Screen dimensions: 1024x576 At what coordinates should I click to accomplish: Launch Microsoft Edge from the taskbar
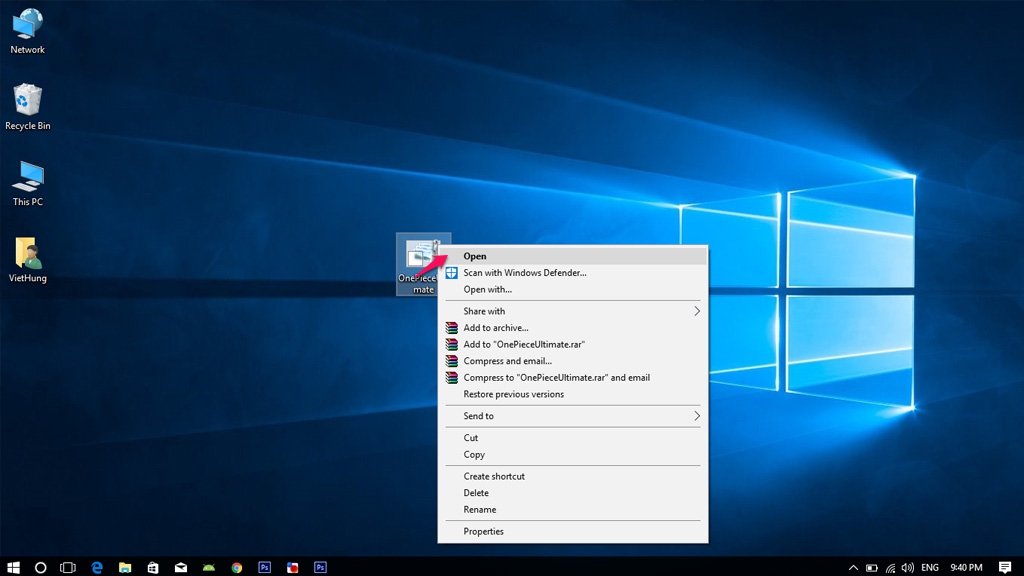coord(97,567)
